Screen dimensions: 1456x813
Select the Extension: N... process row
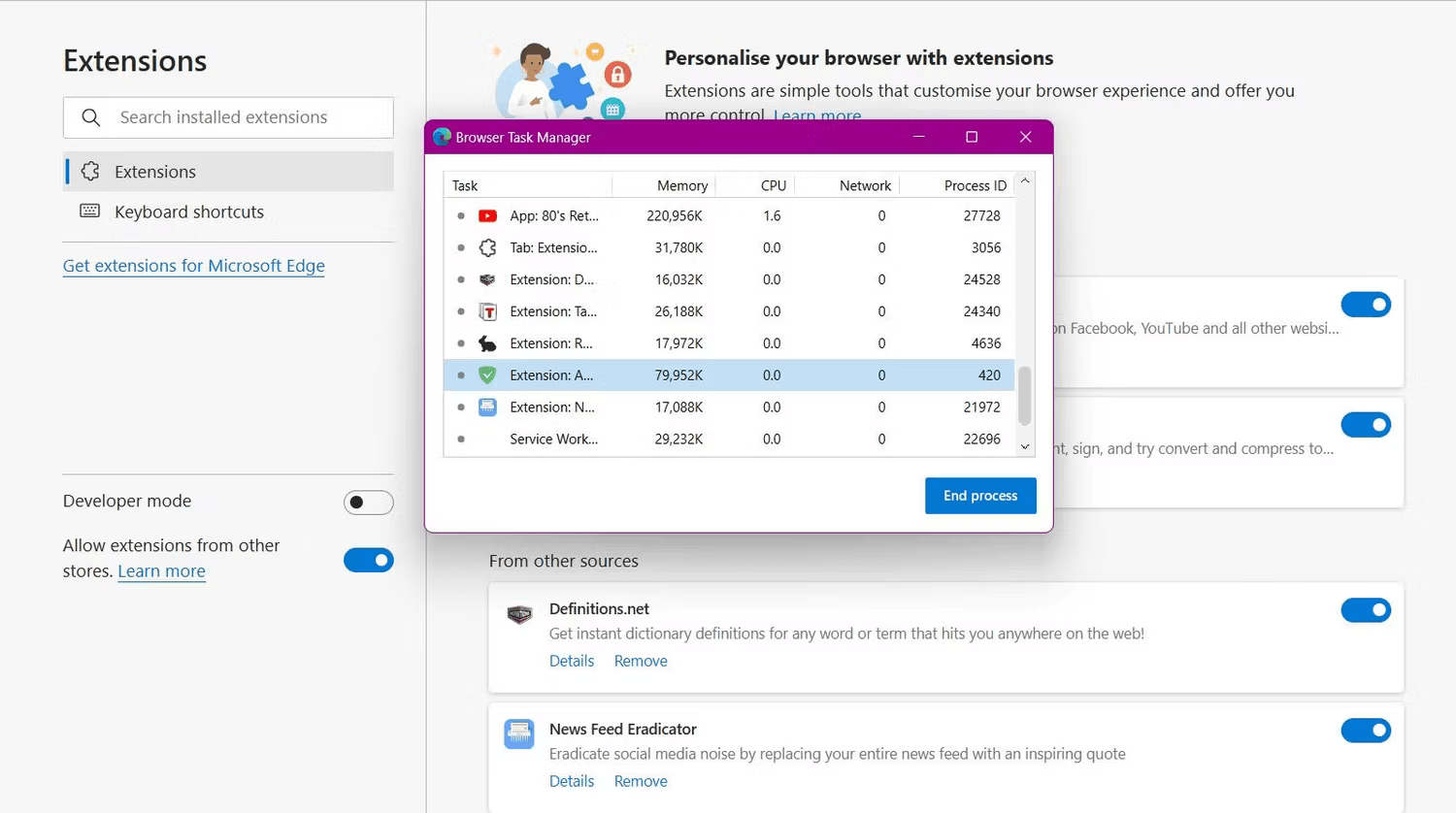tap(729, 407)
